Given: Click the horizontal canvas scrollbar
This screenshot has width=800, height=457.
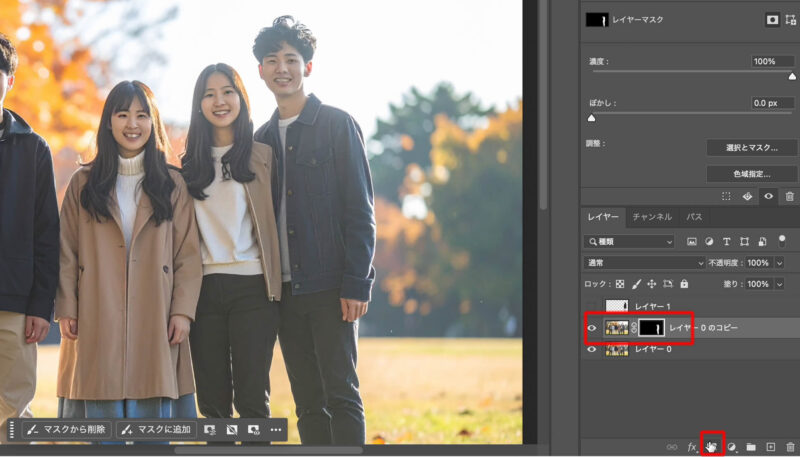Looking at the screenshot, I should [269, 450].
